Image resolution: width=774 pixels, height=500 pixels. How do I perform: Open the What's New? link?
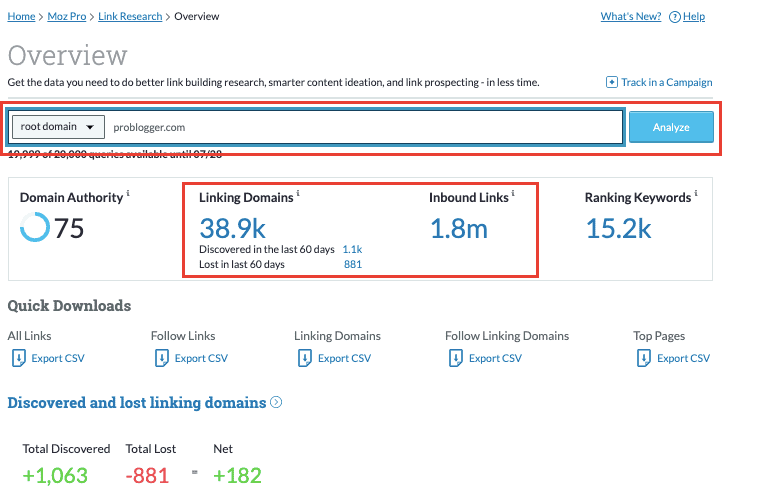(x=630, y=17)
